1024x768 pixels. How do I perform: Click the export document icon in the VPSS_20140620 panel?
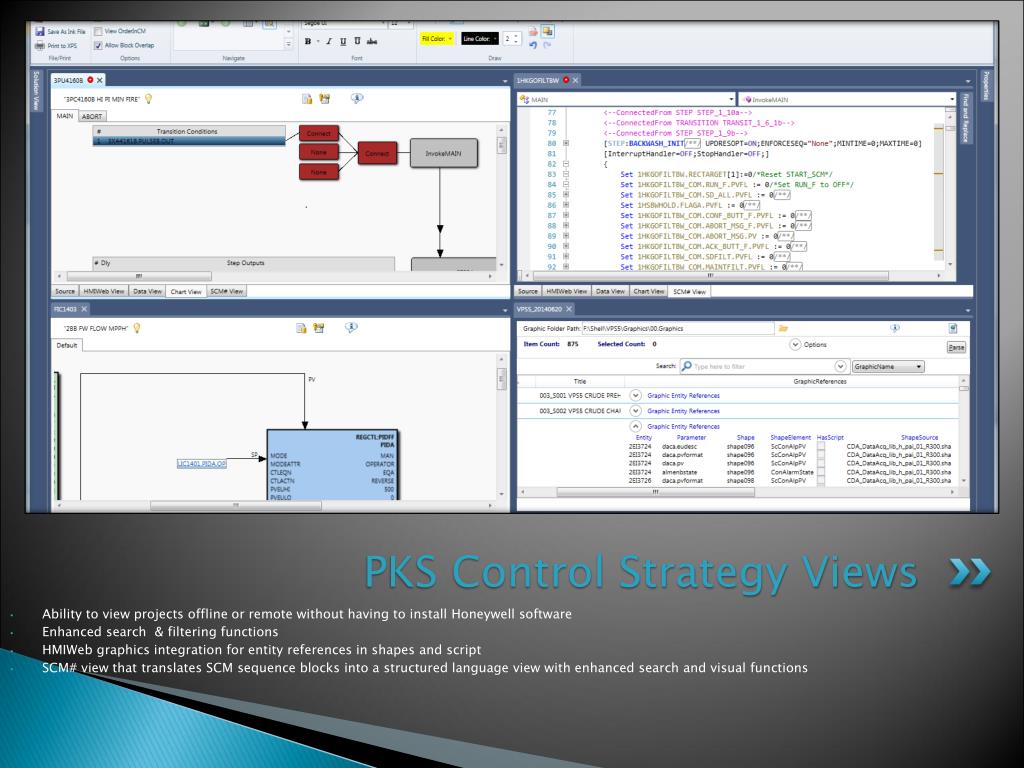click(x=953, y=328)
